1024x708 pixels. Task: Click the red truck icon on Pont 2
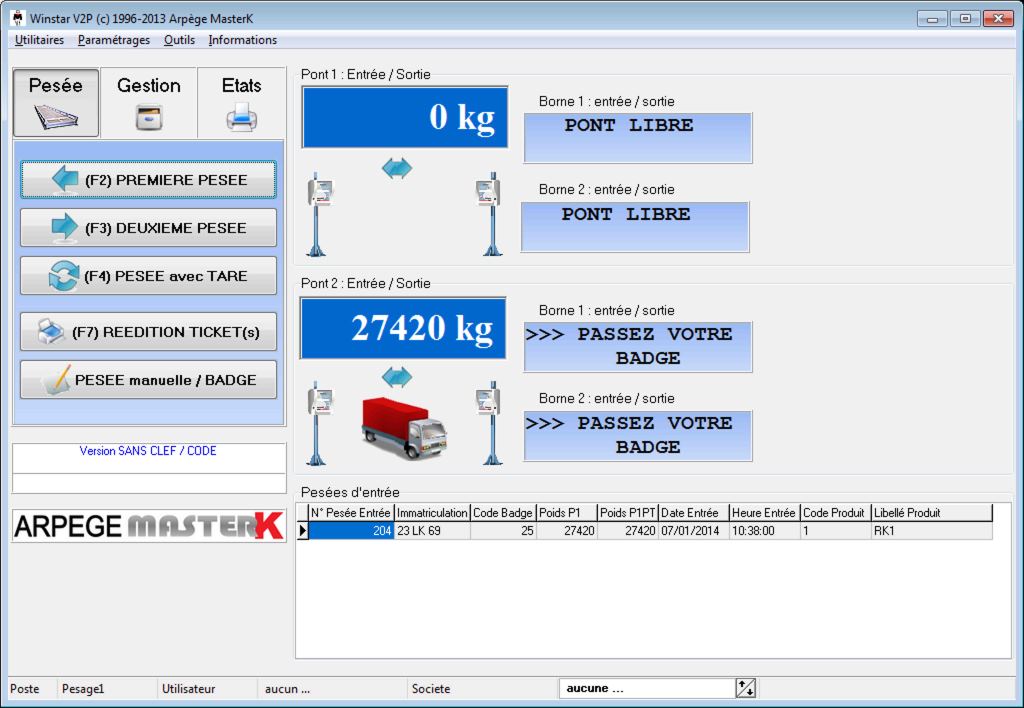[x=404, y=427]
